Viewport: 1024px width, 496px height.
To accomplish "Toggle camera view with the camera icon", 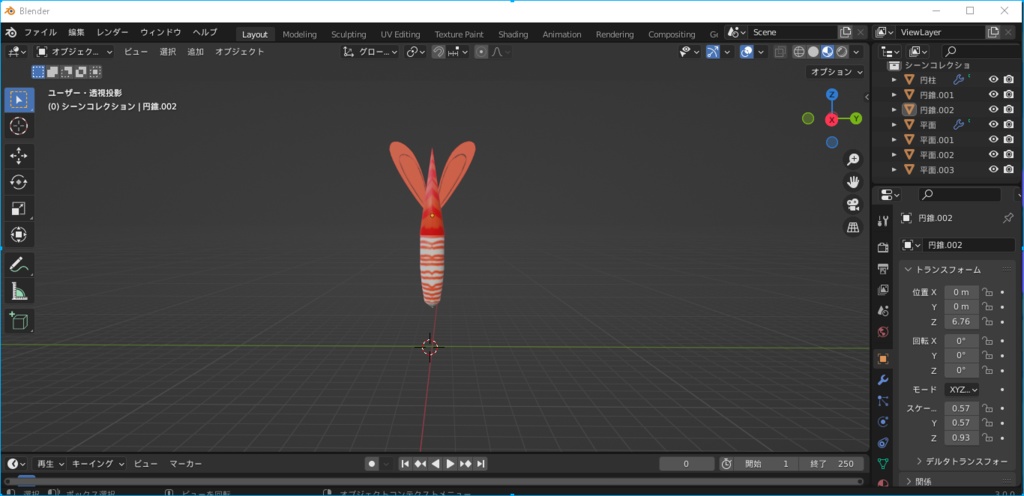I will 853,205.
